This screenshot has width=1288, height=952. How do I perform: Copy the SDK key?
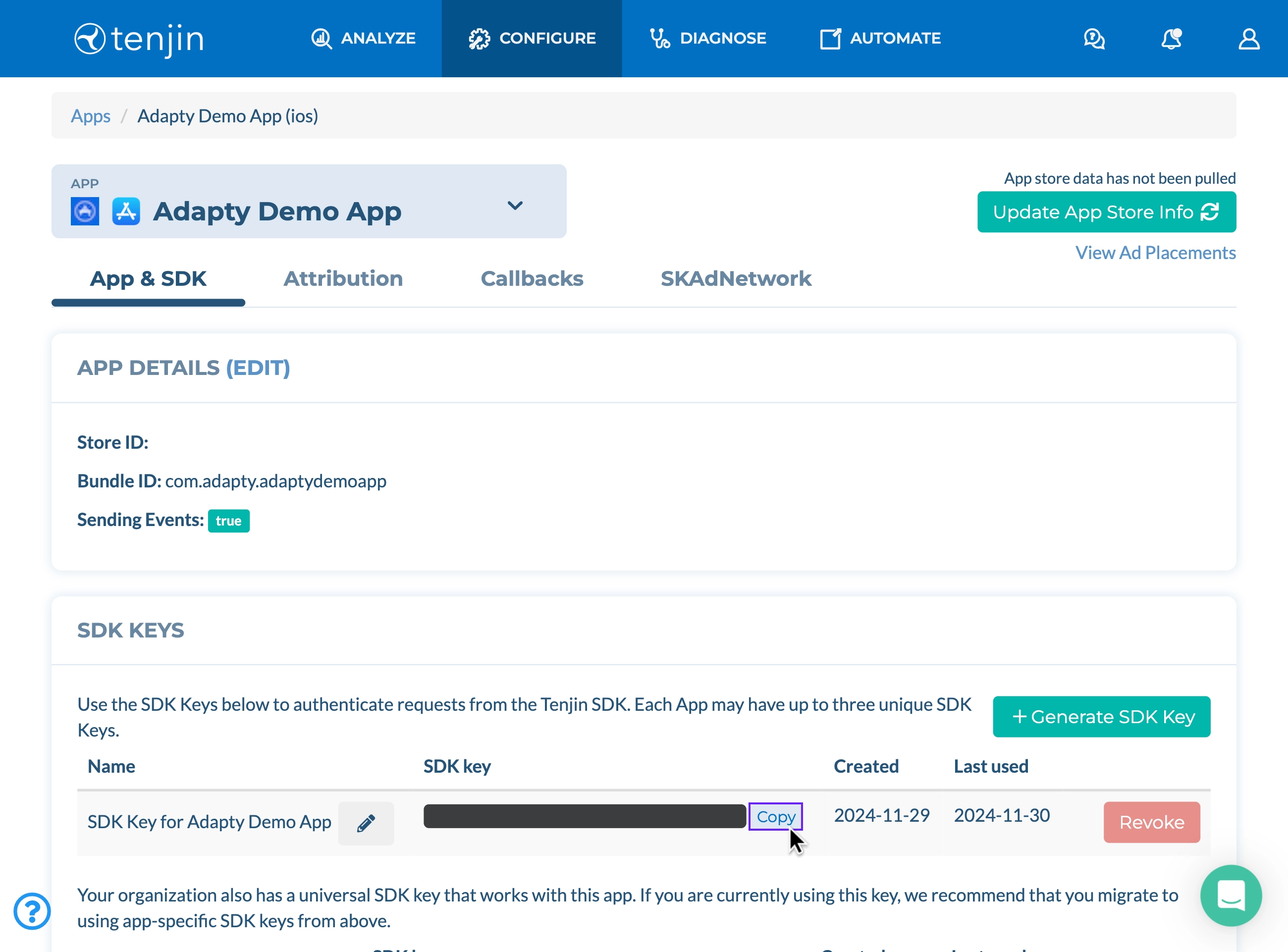(775, 817)
